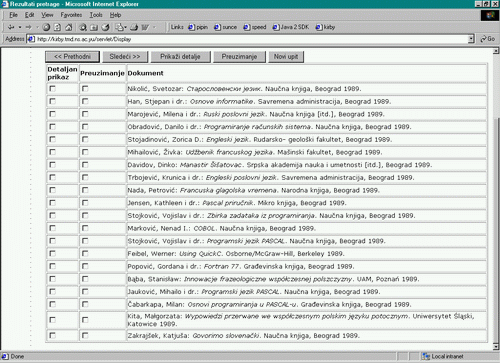500x363 pixels.
Task: Expand the Address bar URL dropdown
Action: pos(471,39)
